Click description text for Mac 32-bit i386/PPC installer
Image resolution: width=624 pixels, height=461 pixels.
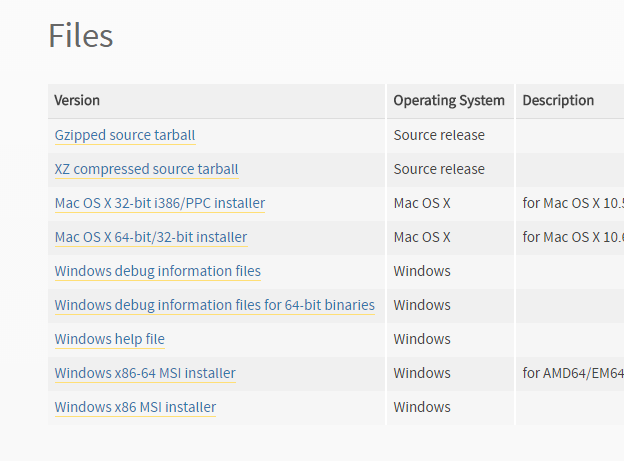click(572, 203)
